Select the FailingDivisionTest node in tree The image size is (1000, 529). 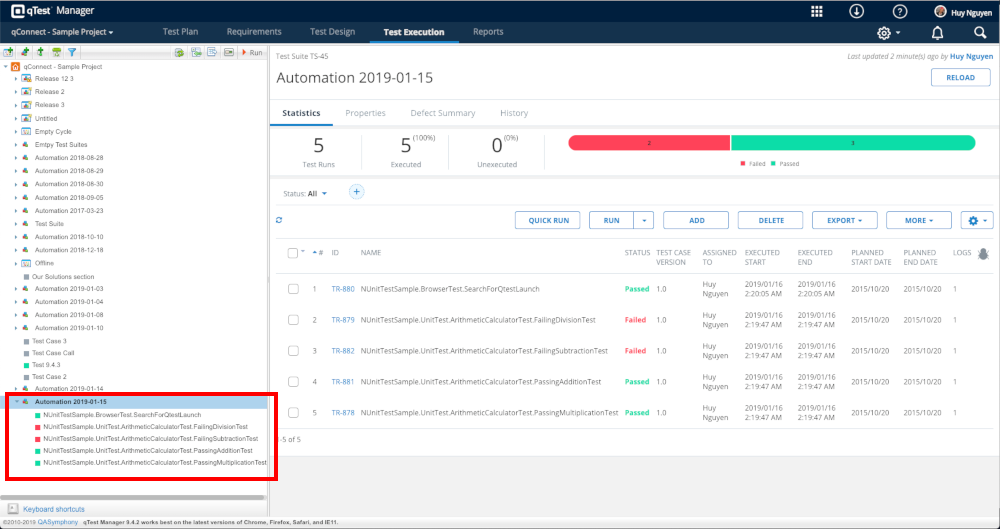tap(145, 426)
